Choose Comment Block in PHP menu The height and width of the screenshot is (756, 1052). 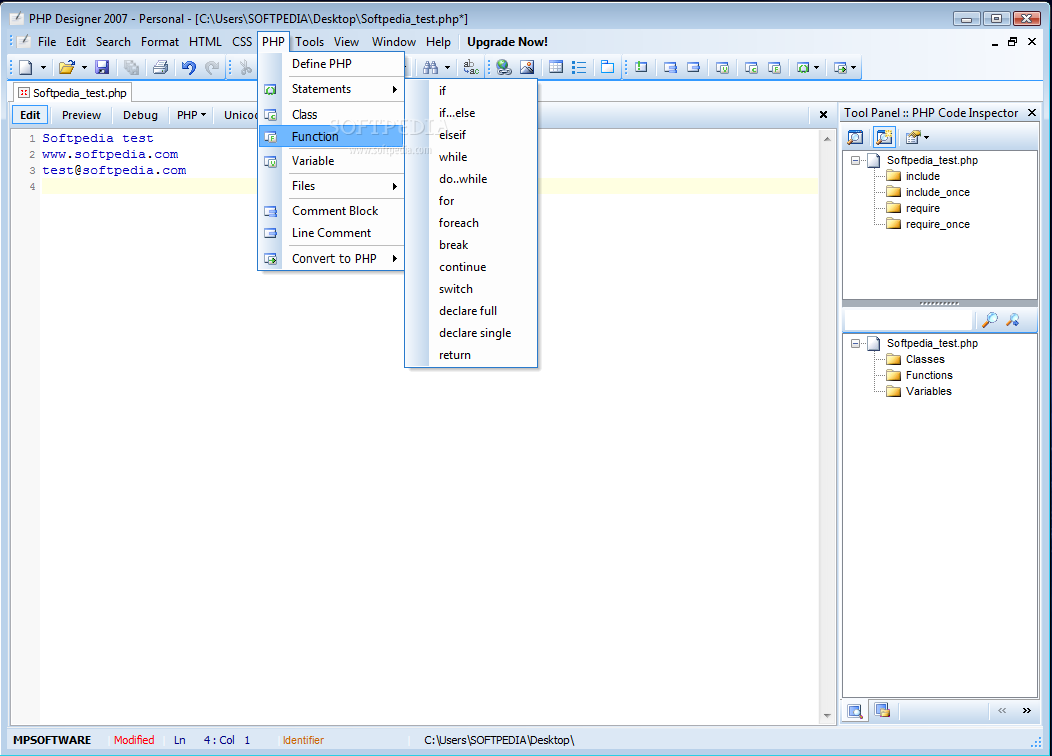pyautogui.click(x=335, y=211)
